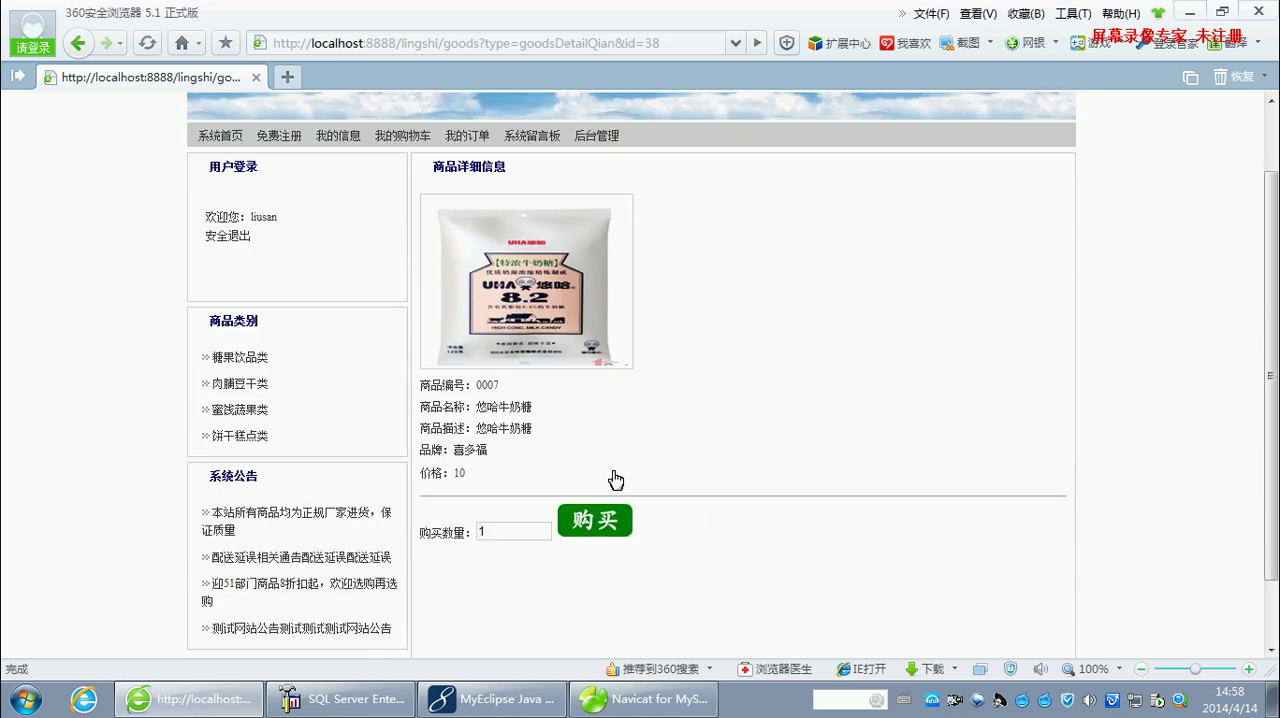Click the milk candy product image
Screen dimensions: 1280x718
tap(527, 281)
